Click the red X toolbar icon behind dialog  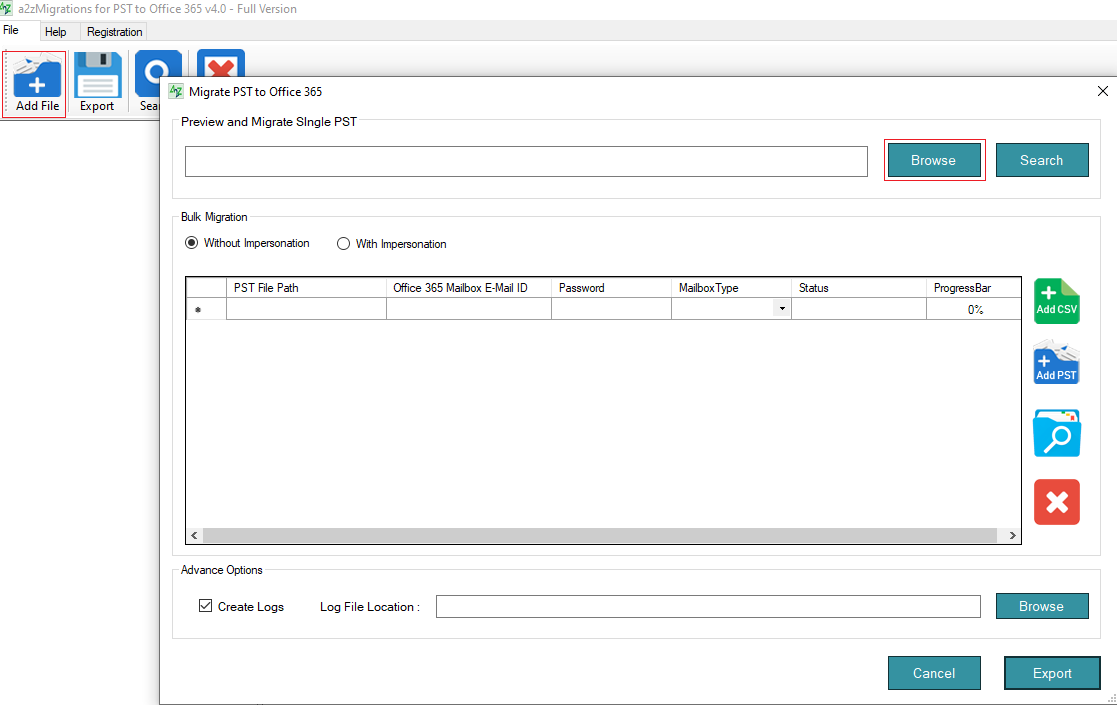coord(221,63)
